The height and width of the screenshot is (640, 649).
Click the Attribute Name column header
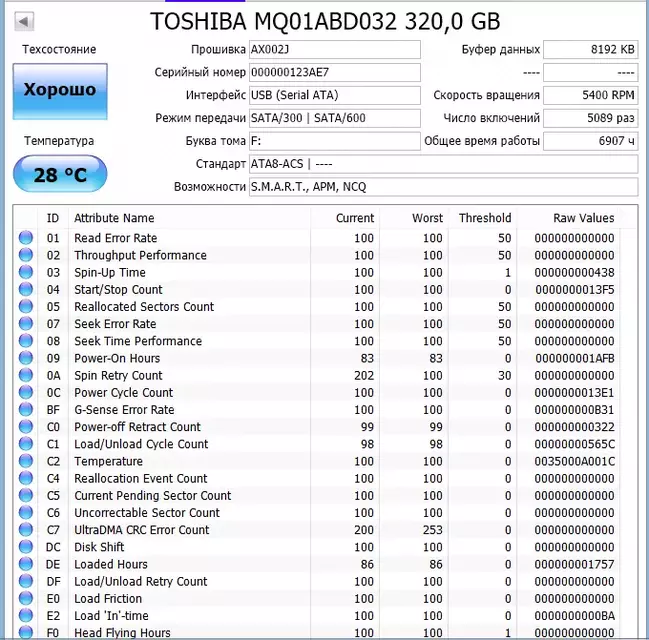point(190,218)
